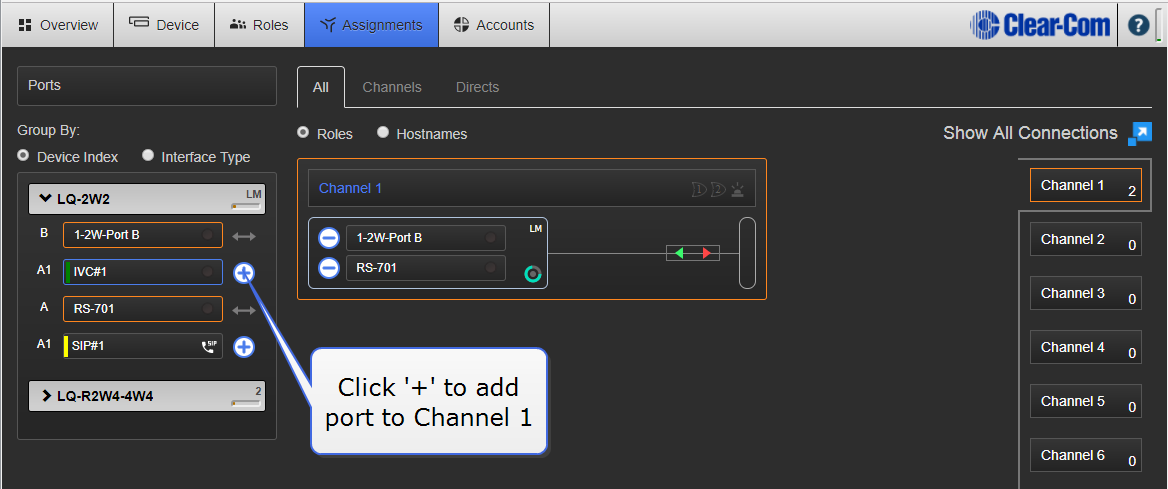
Task: Select the Assignments tab
Action: pyautogui.click(x=371, y=25)
